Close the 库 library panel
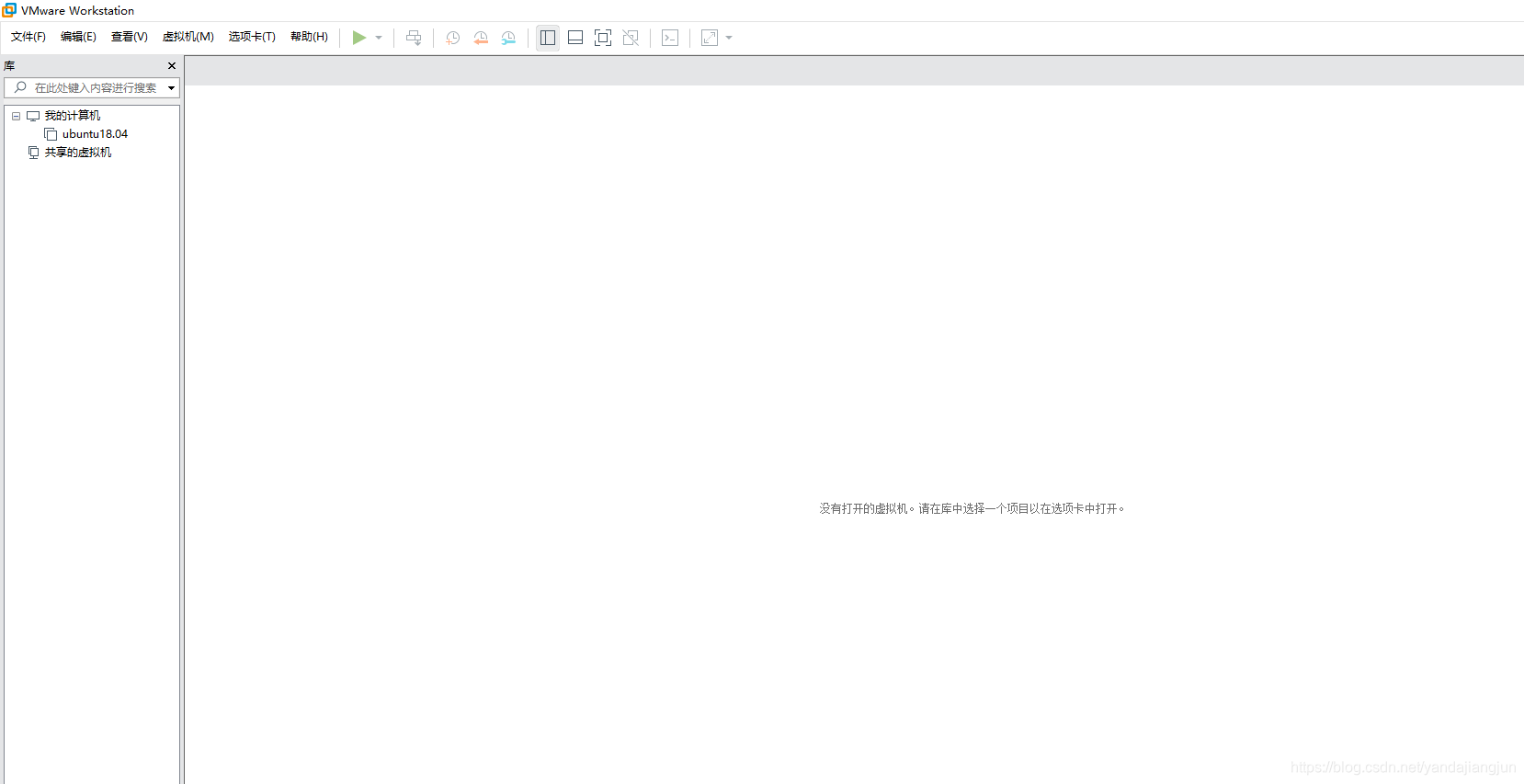The height and width of the screenshot is (784, 1524). click(x=172, y=66)
